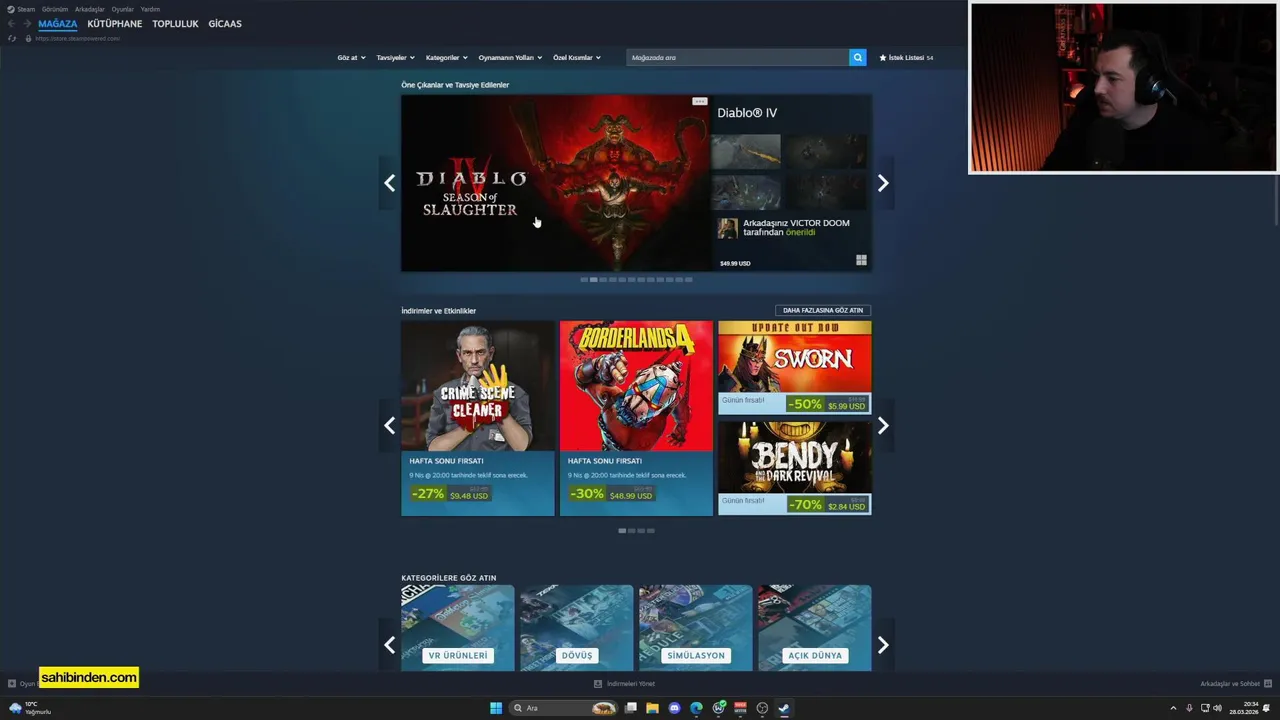The width and height of the screenshot is (1280, 720).
Task: Click VICTOR DOOM friend avatar
Action: [727, 228]
